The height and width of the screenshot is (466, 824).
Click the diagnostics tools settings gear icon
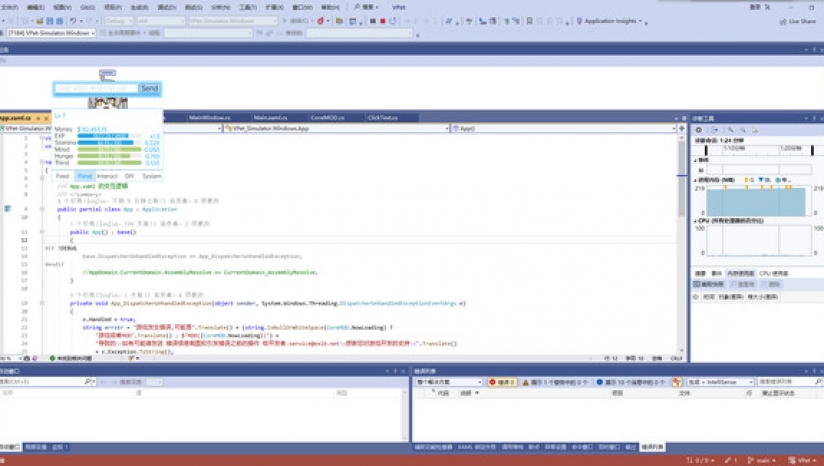700,130
